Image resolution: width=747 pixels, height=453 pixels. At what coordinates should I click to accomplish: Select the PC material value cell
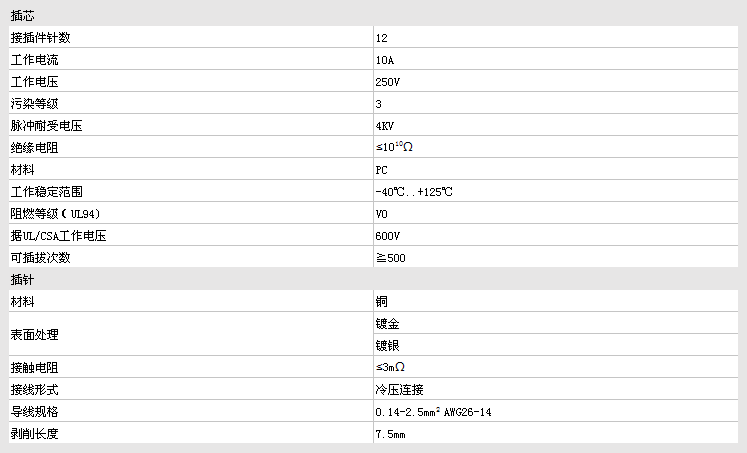(x=382, y=170)
